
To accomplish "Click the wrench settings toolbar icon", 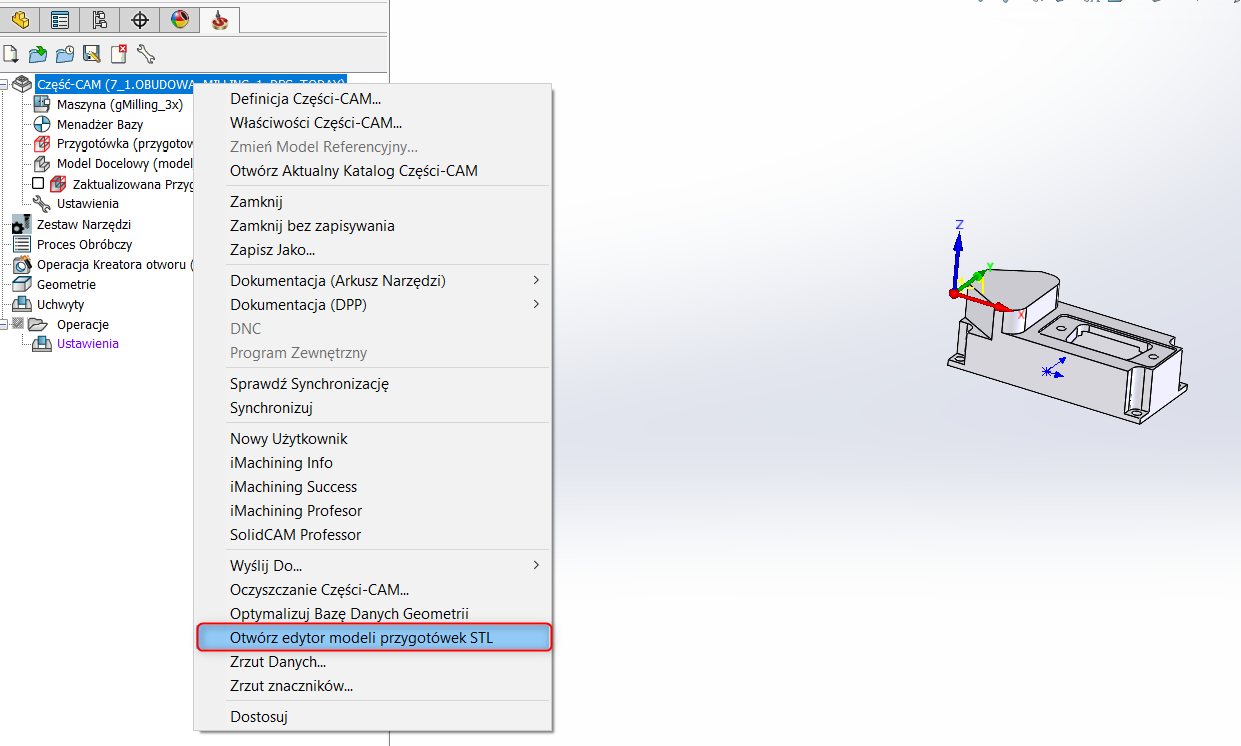I will (146, 54).
